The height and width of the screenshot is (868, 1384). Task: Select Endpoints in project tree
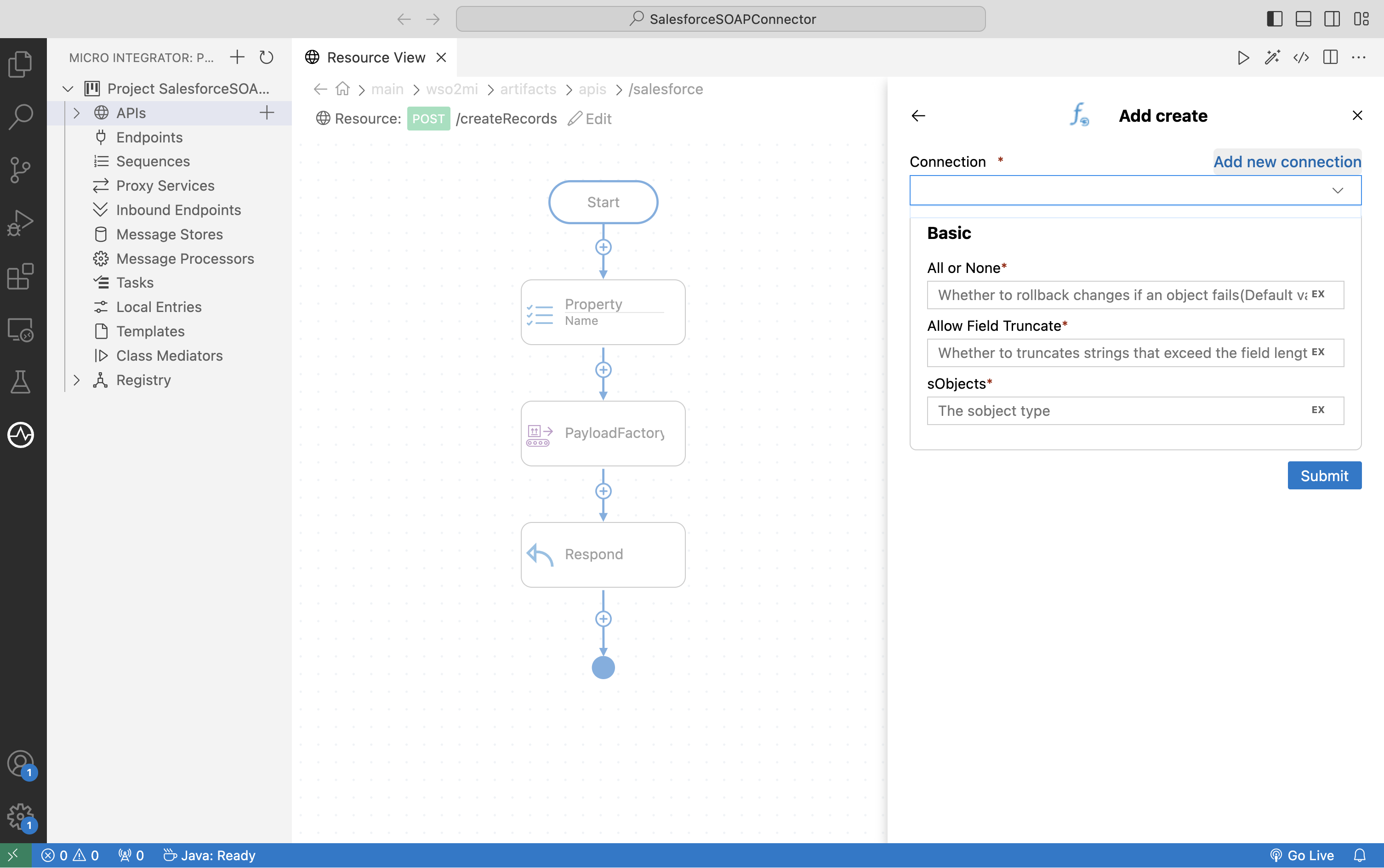point(149,137)
